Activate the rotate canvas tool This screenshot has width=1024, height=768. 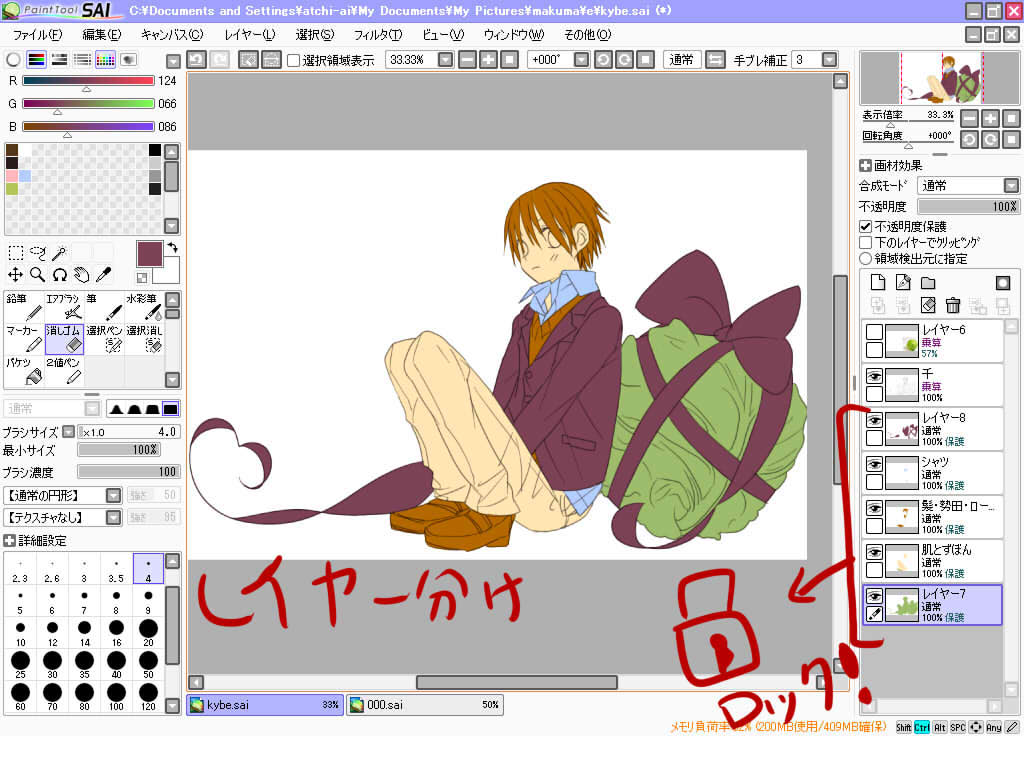59,275
